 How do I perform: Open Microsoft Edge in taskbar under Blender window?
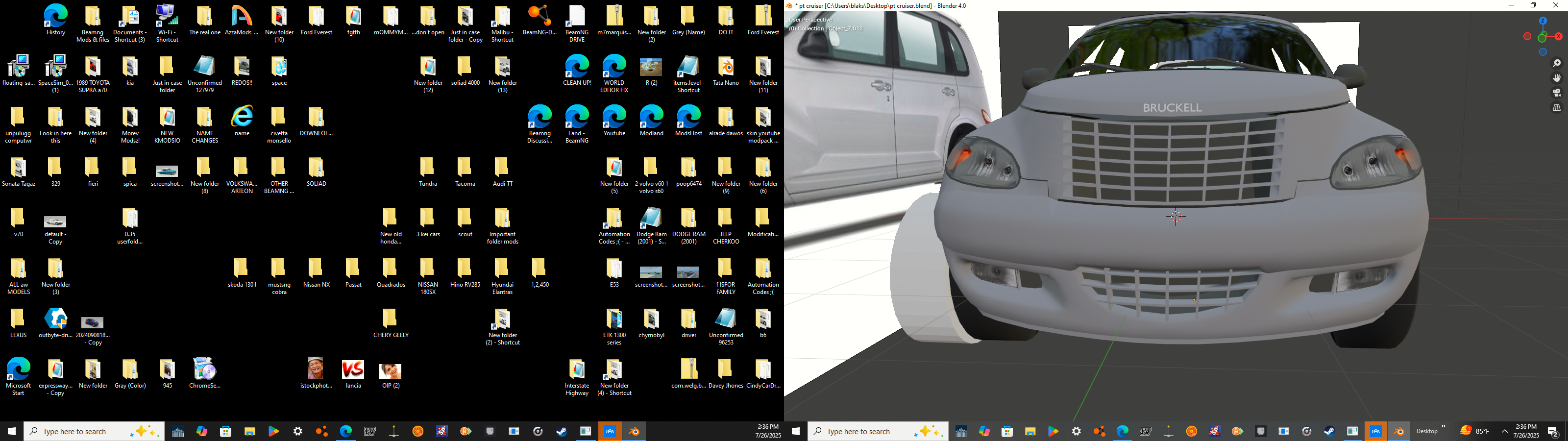pyautogui.click(x=1123, y=431)
